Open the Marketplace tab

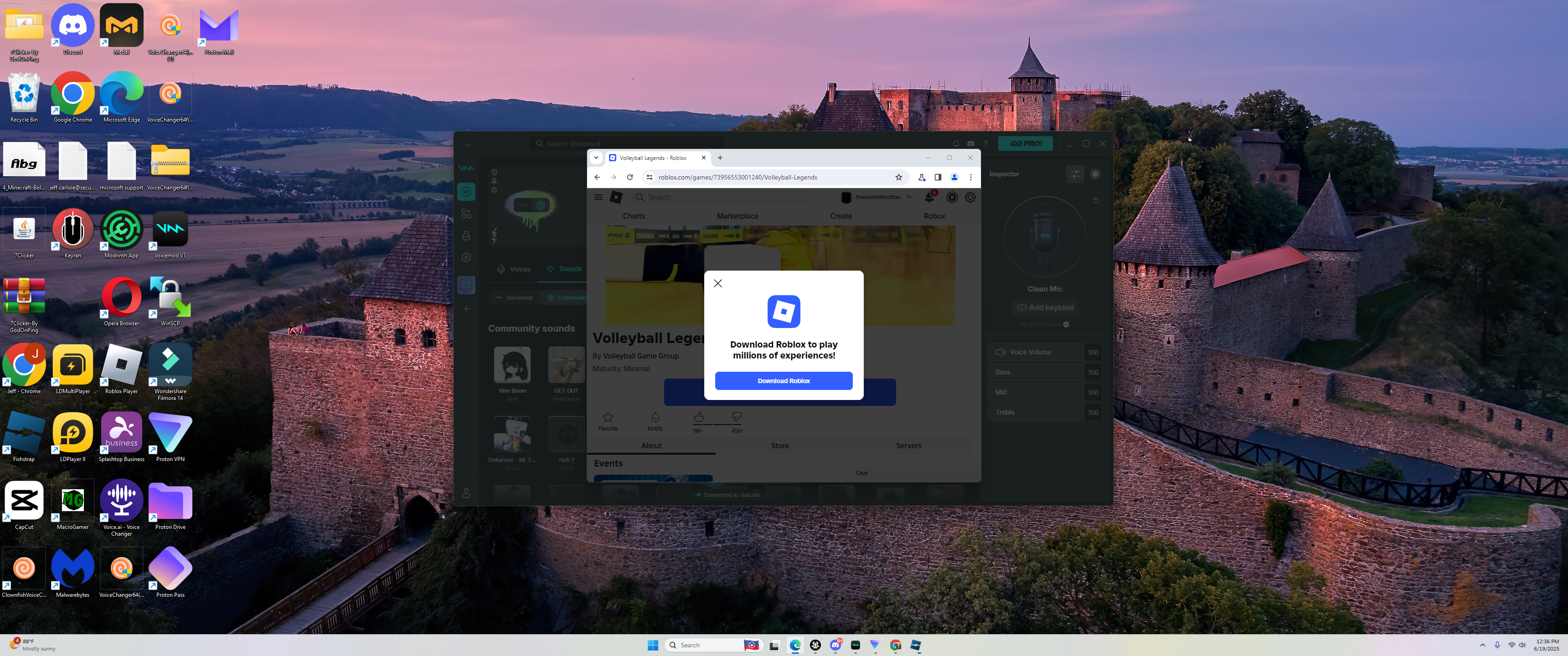(x=737, y=216)
